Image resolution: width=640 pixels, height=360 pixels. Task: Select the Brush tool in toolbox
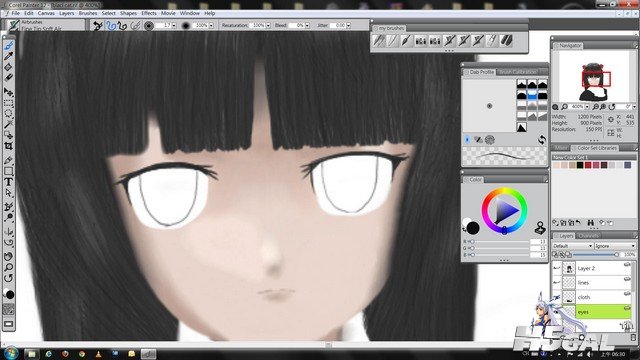coord(9,45)
